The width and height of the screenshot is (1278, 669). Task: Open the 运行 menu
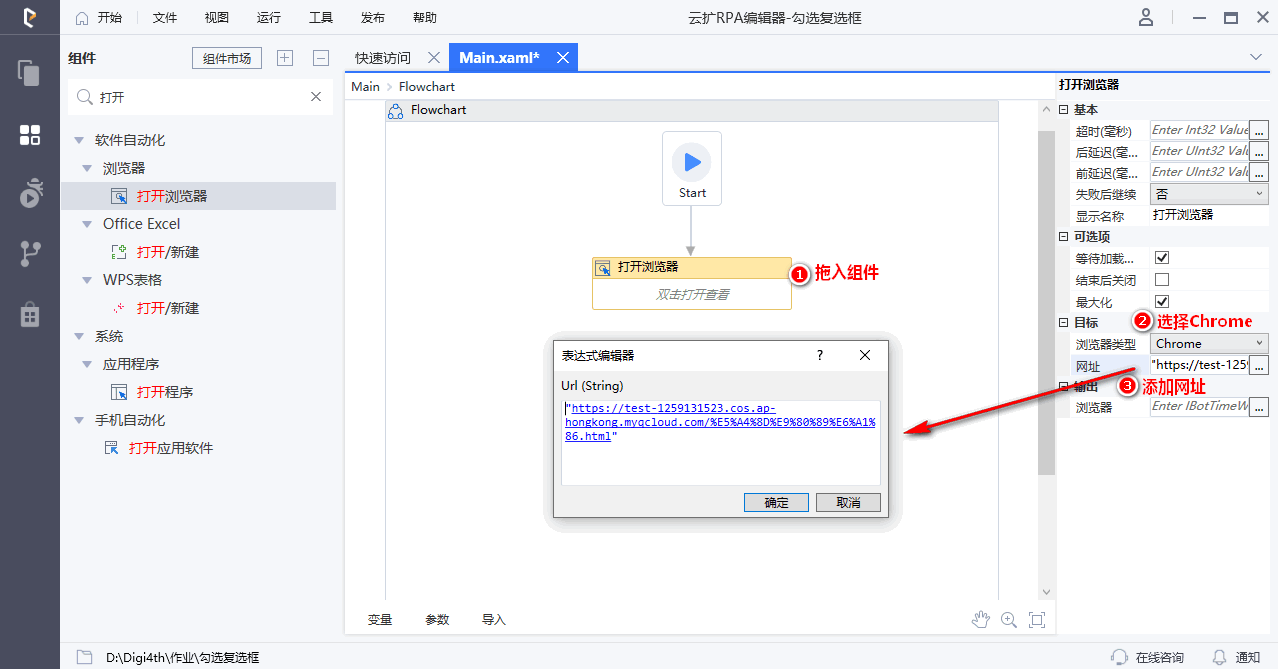268,18
